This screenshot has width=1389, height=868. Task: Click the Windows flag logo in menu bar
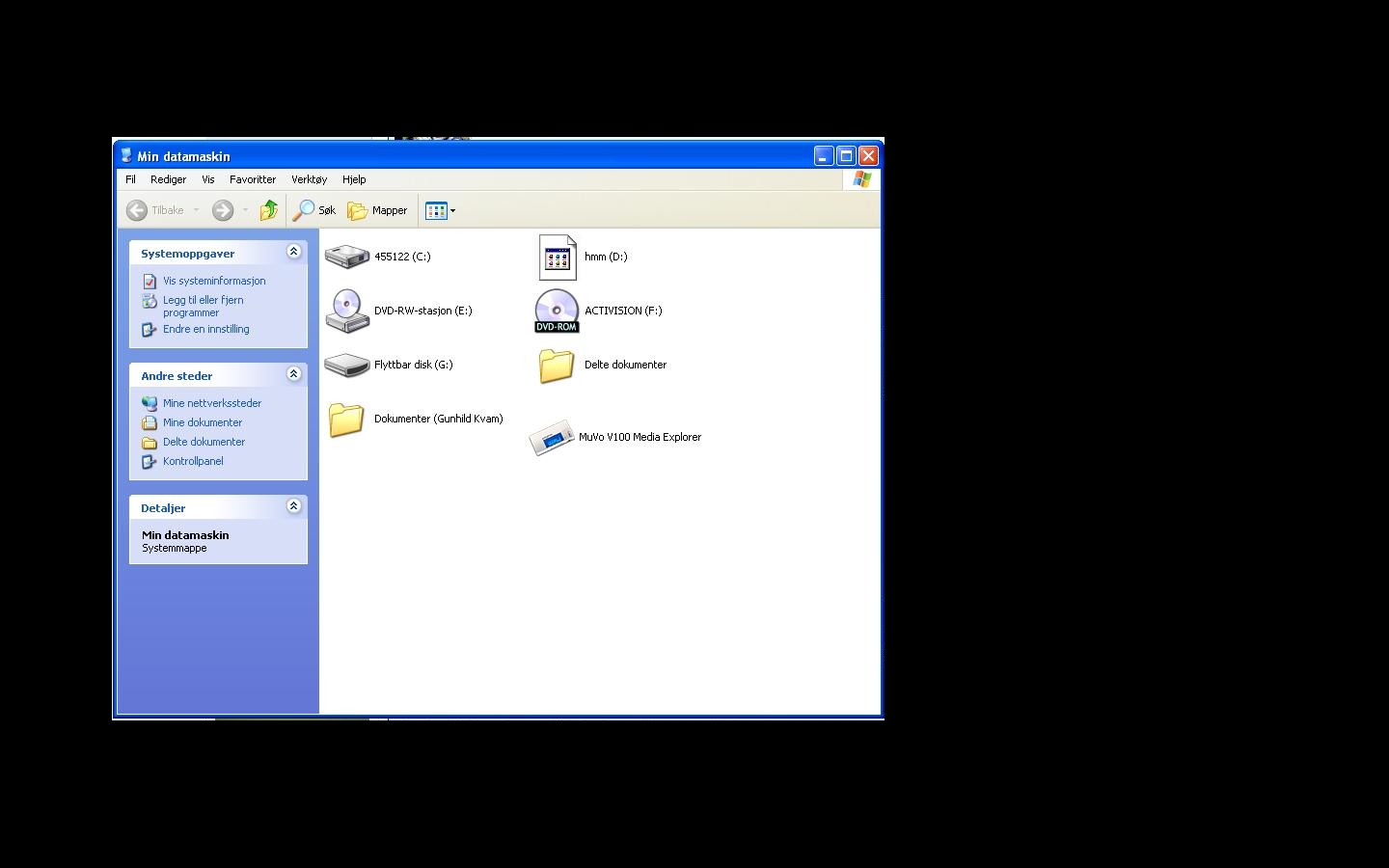[862, 179]
